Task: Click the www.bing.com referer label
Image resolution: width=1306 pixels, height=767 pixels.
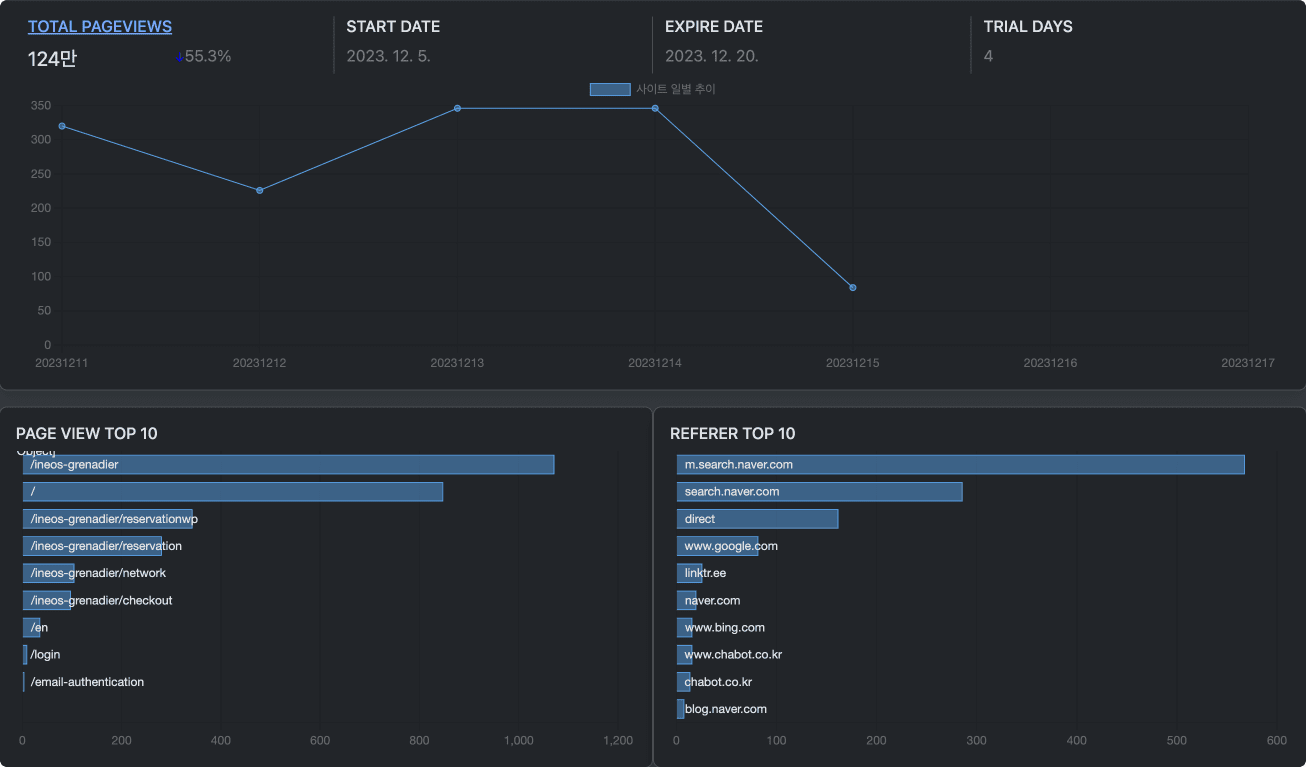Action: tap(725, 628)
